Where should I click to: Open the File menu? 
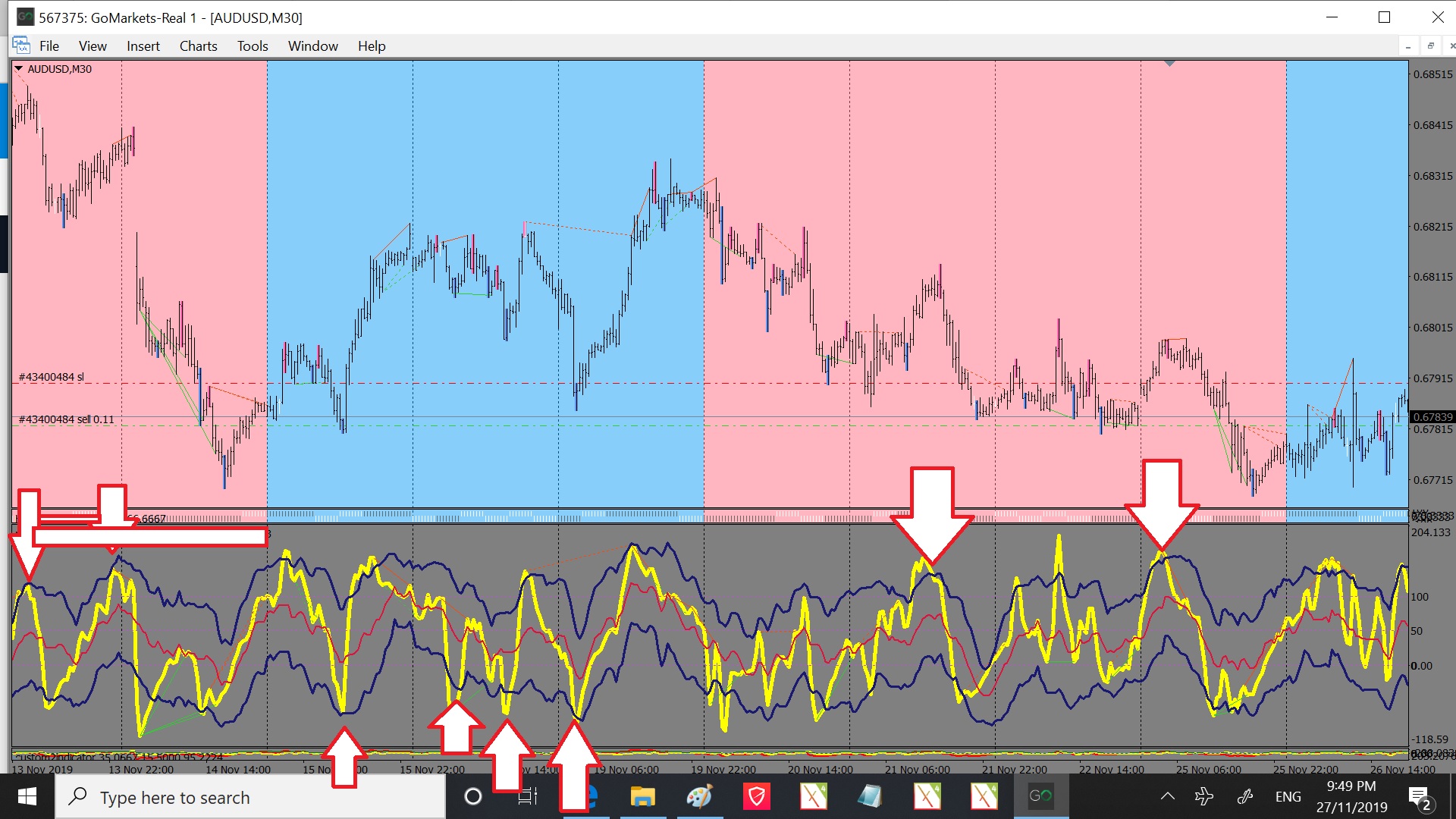tap(49, 46)
